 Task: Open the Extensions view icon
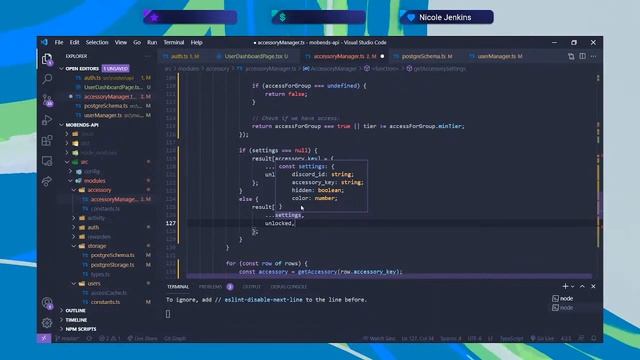(47, 140)
